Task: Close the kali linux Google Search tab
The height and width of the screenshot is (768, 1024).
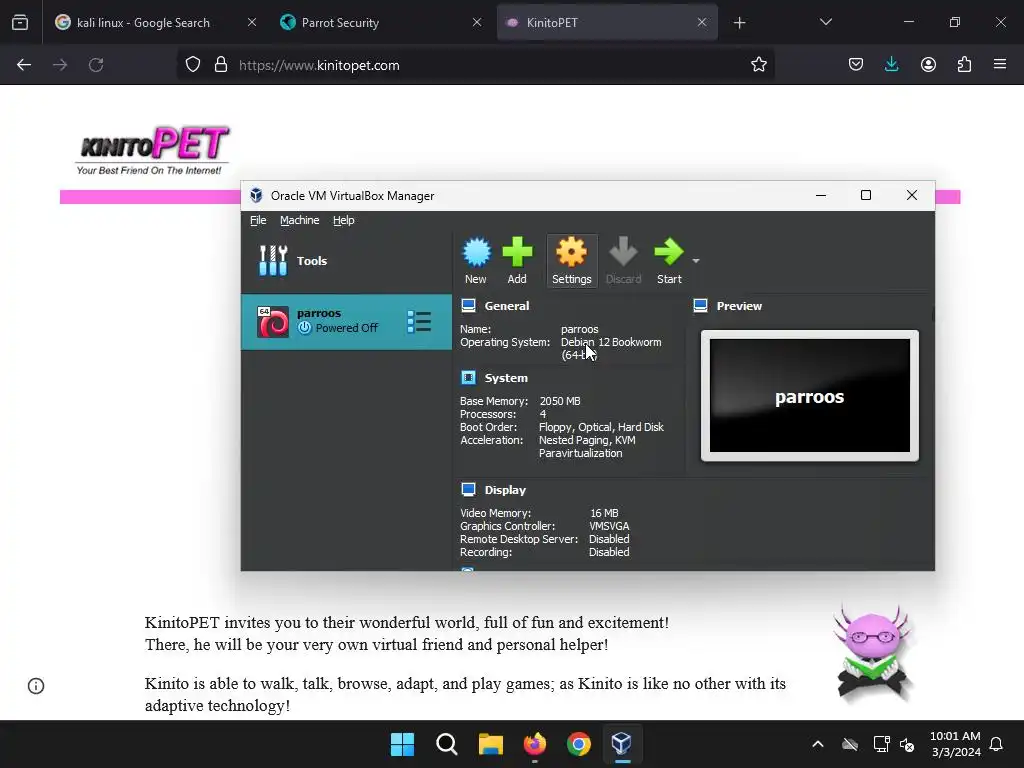Action: click(x=252, y=22)
